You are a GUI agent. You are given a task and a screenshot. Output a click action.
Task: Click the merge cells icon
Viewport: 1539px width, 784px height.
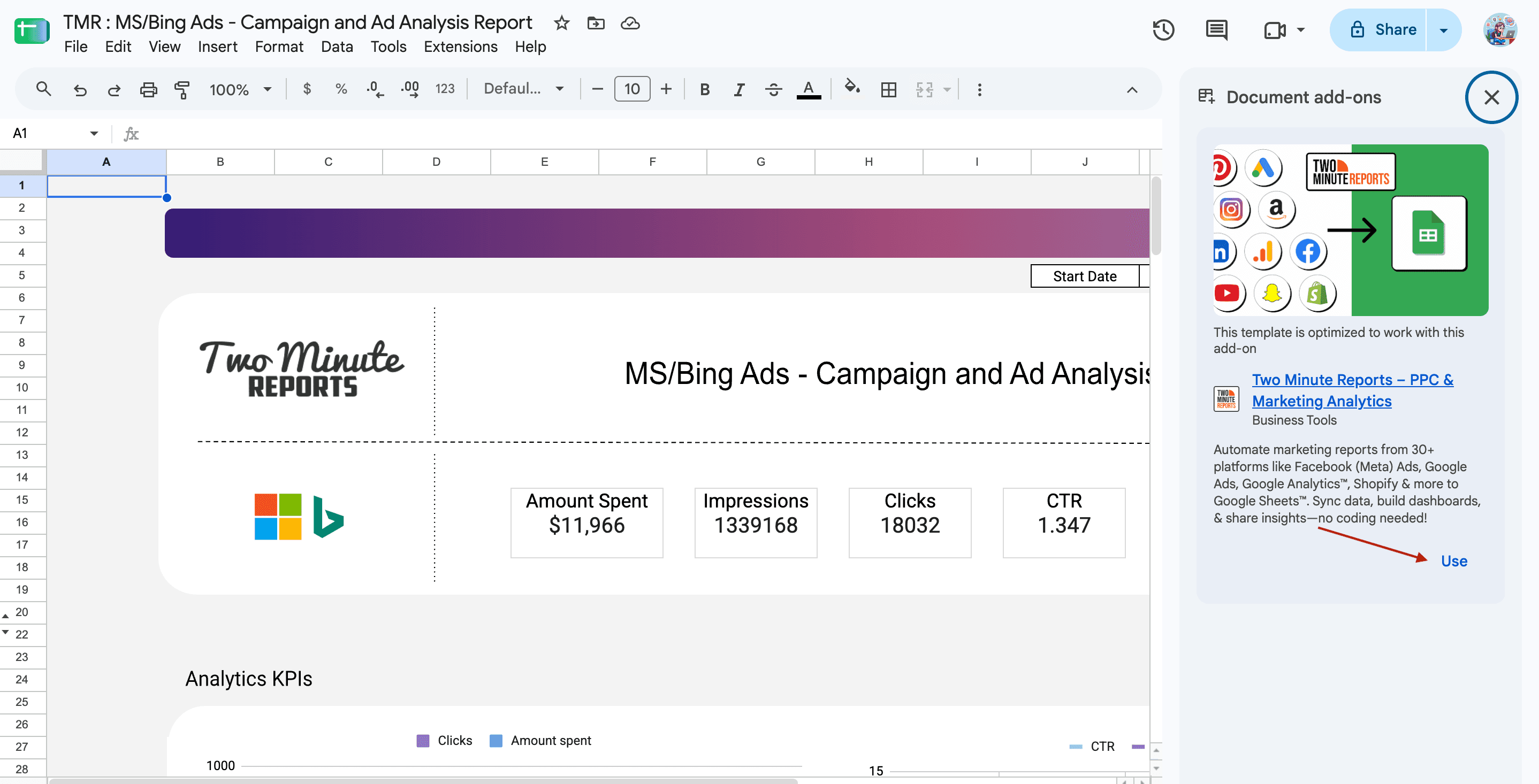924,89
